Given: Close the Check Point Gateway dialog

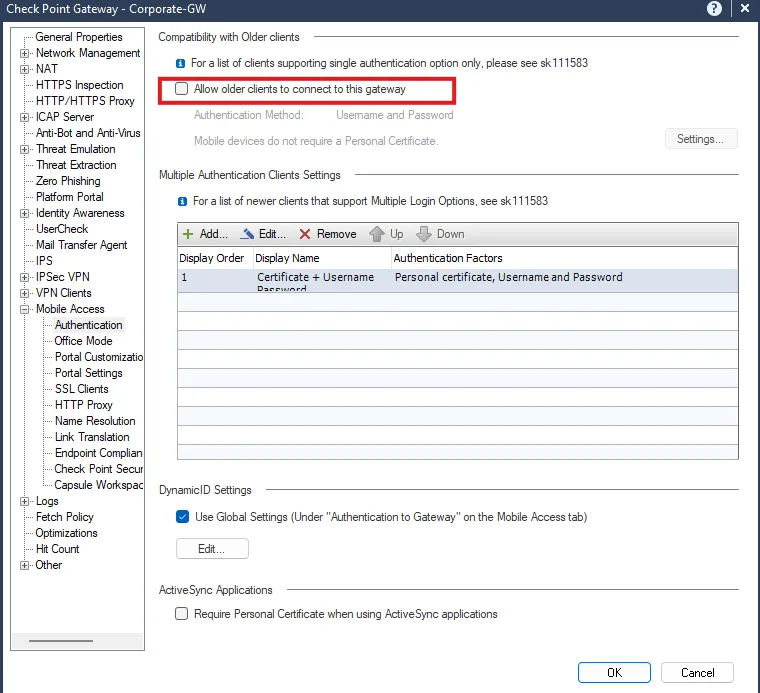Looking at the screenshot, I should coord(745,9).
